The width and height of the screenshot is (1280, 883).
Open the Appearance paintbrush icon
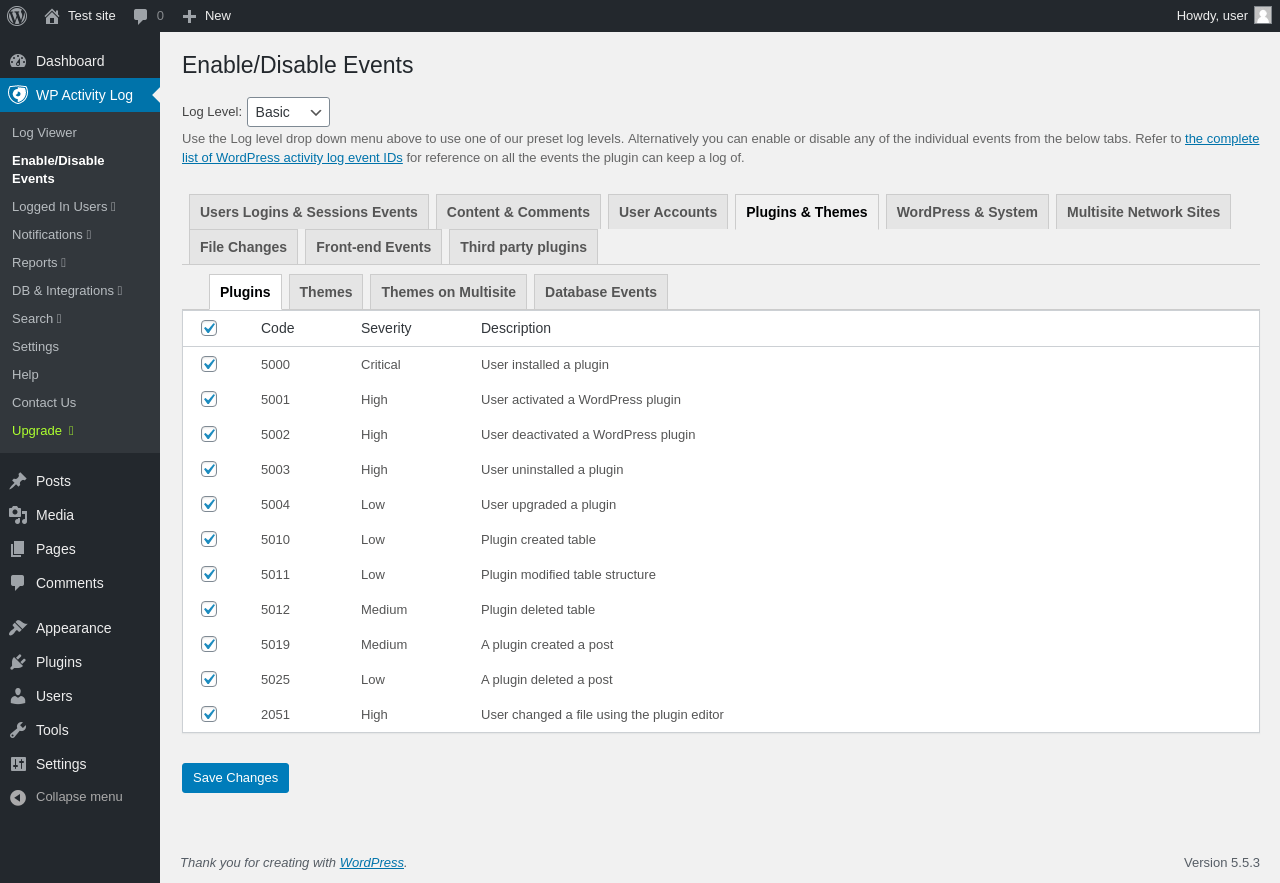point(18,628)
